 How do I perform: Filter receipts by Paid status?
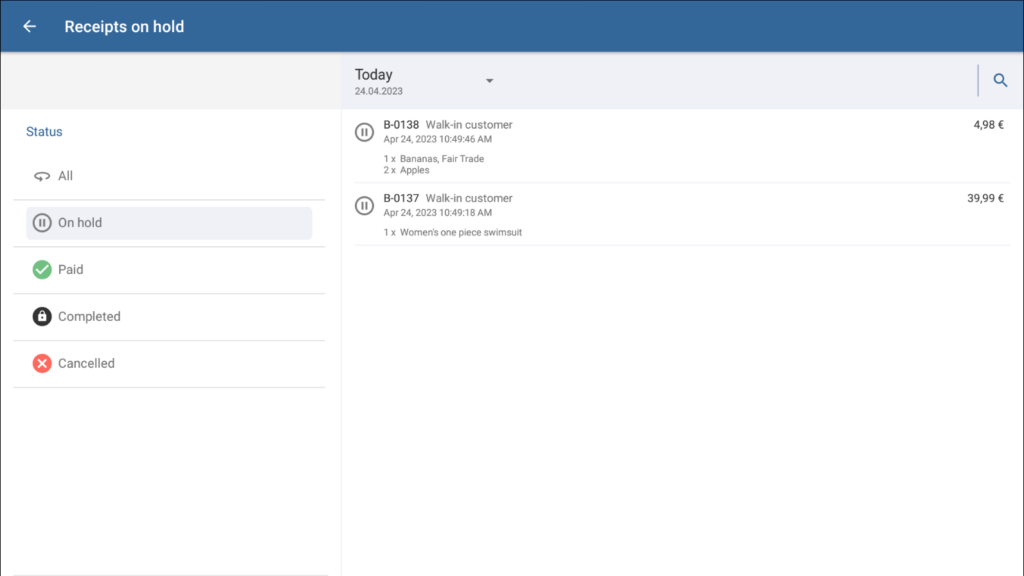(x=71, y=269)
